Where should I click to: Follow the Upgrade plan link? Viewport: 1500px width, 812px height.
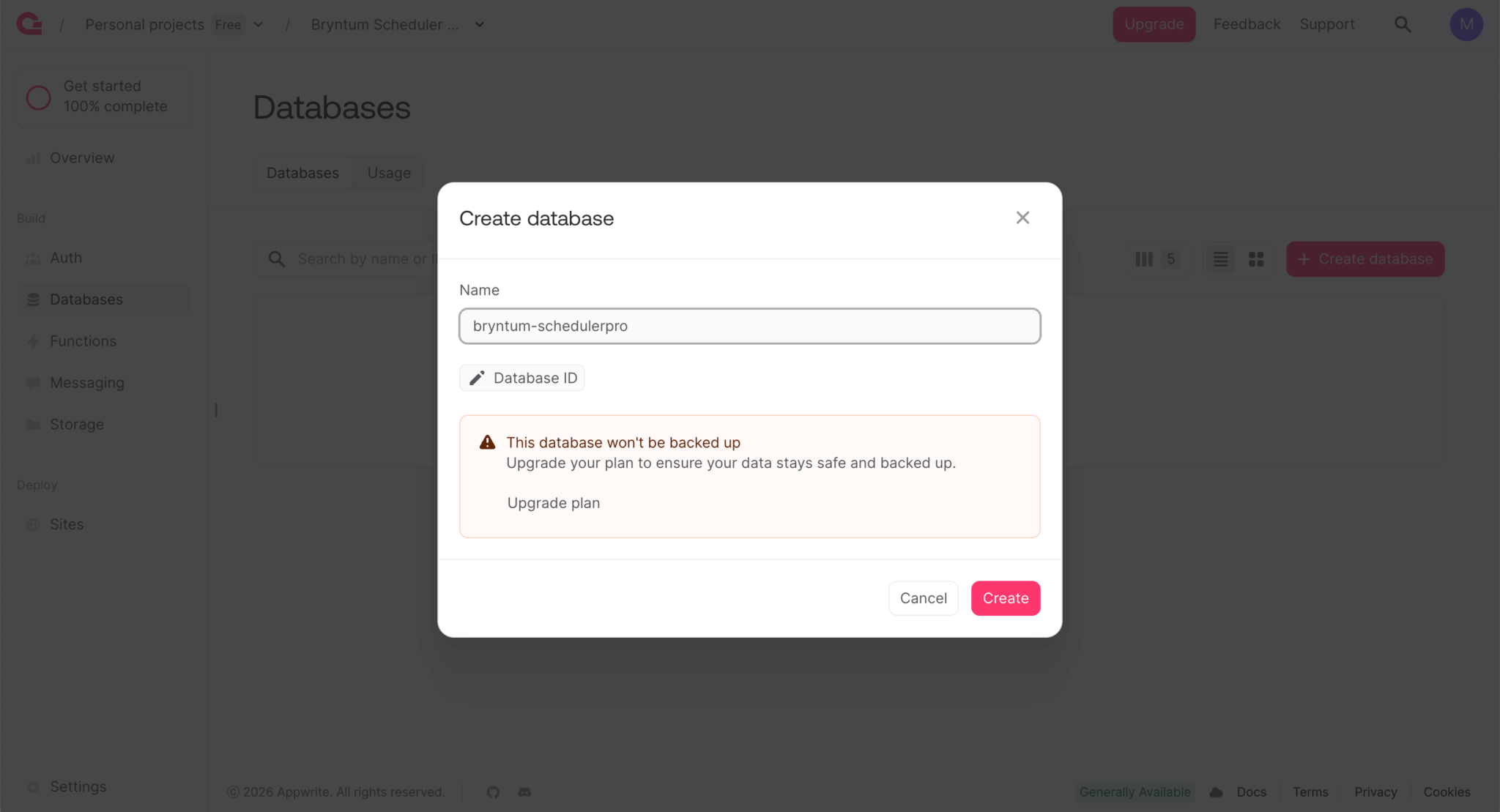[x=554, y=503]
